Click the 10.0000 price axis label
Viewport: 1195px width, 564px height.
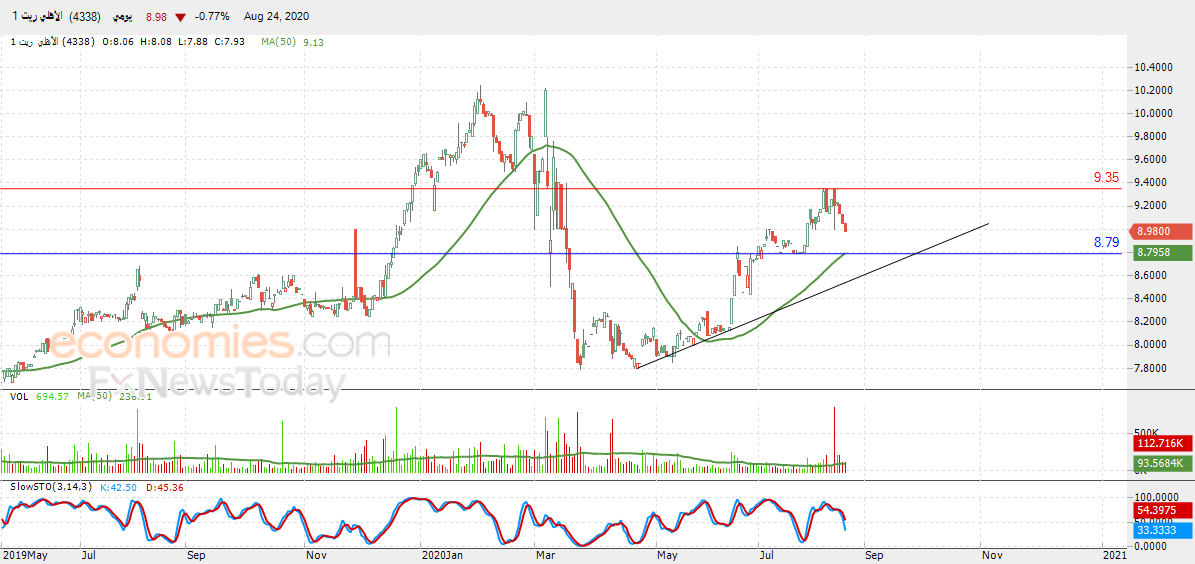[x=1152, y=114]
